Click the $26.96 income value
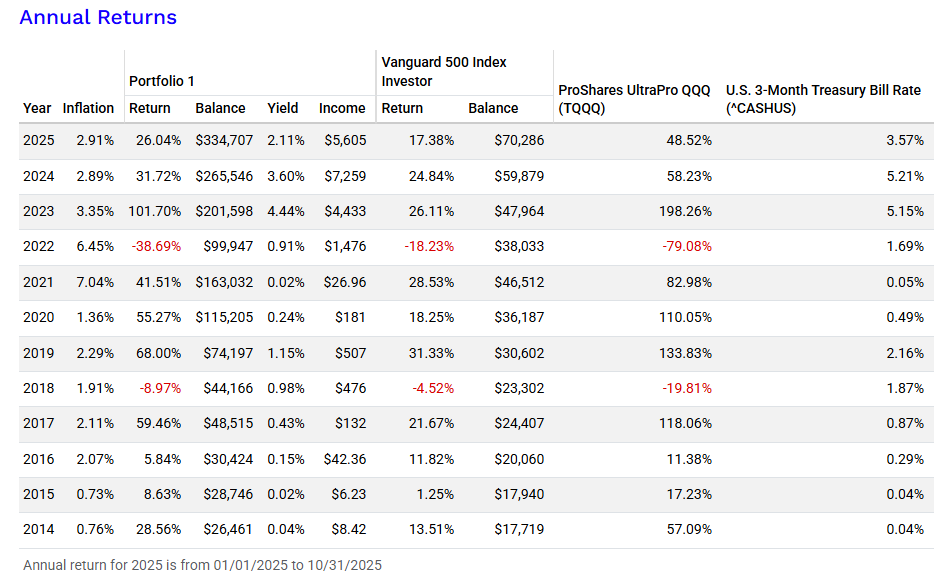Viewport: 941px width, 587px height. [344, 282]
